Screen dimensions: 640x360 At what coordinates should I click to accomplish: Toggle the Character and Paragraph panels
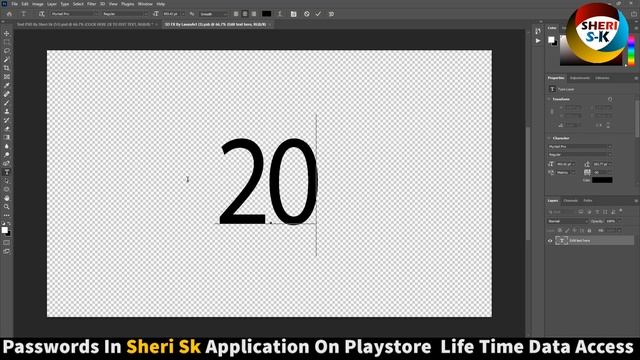pyautogui.click(x=293, y=14)
